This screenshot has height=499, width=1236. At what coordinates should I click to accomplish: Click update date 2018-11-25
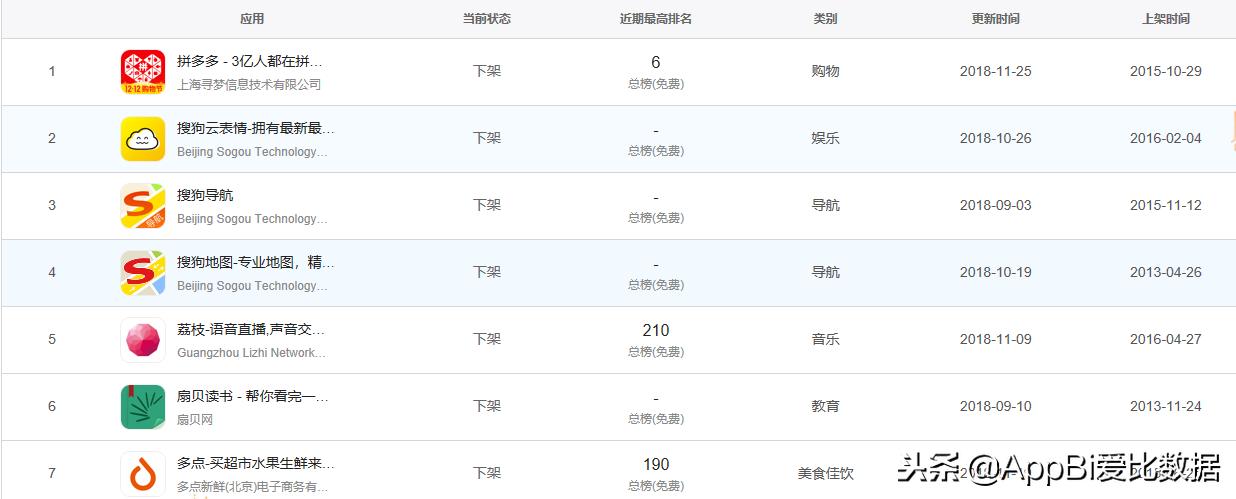click(x=996, y=72)
